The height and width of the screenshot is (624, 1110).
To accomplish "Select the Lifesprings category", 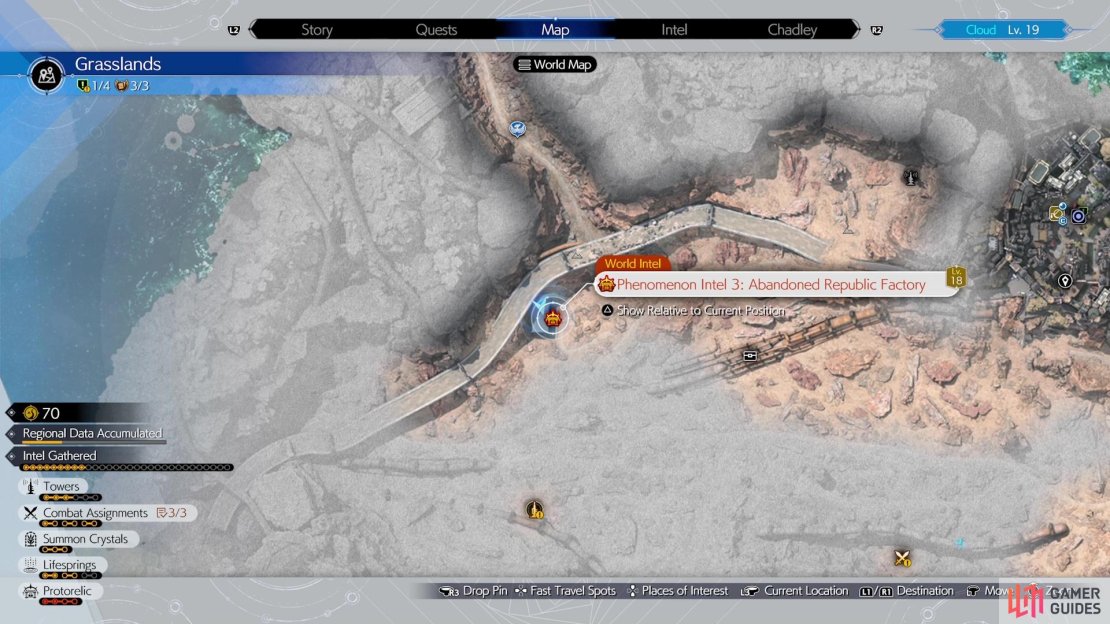I will coord(62,565).
